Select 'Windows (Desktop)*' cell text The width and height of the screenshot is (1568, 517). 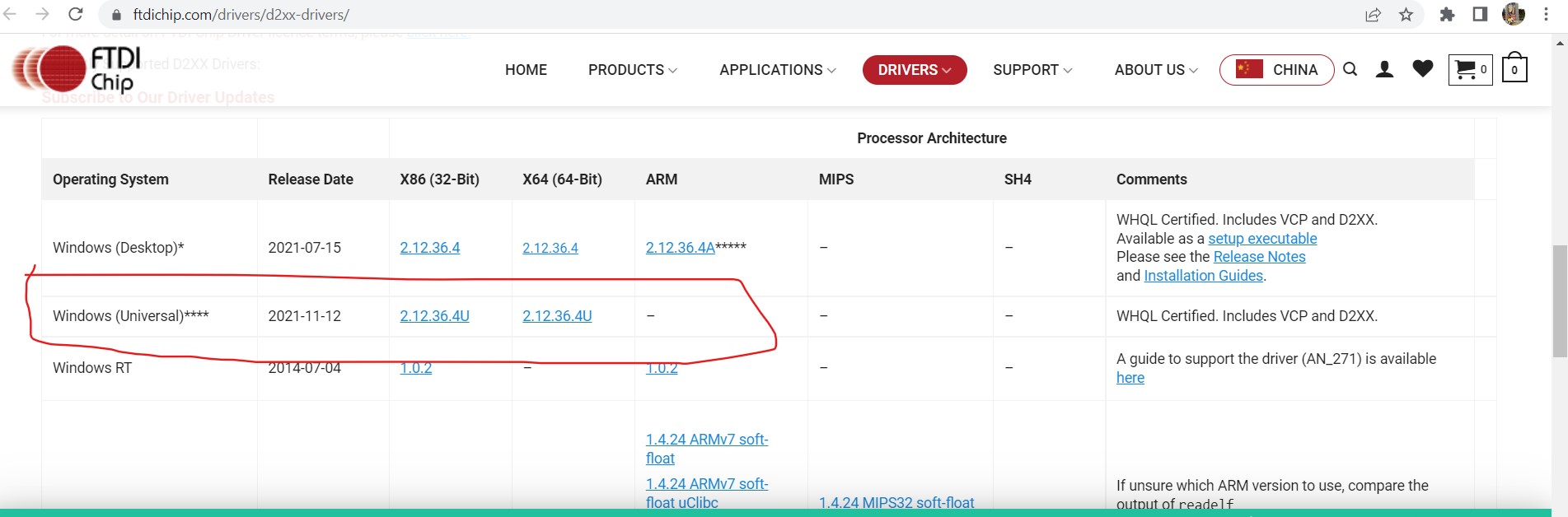tap(119, 248)
